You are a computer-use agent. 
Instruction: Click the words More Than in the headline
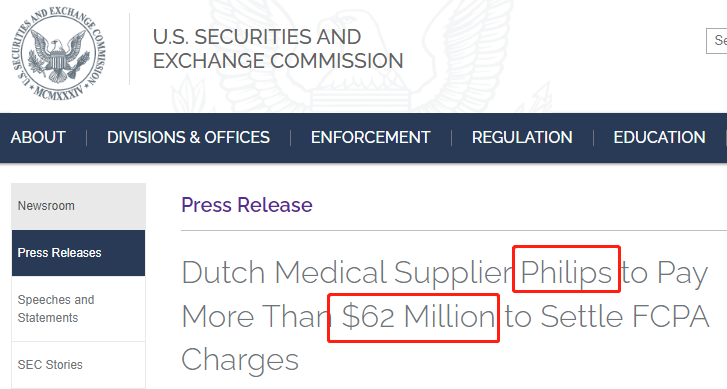click(256, 317)
